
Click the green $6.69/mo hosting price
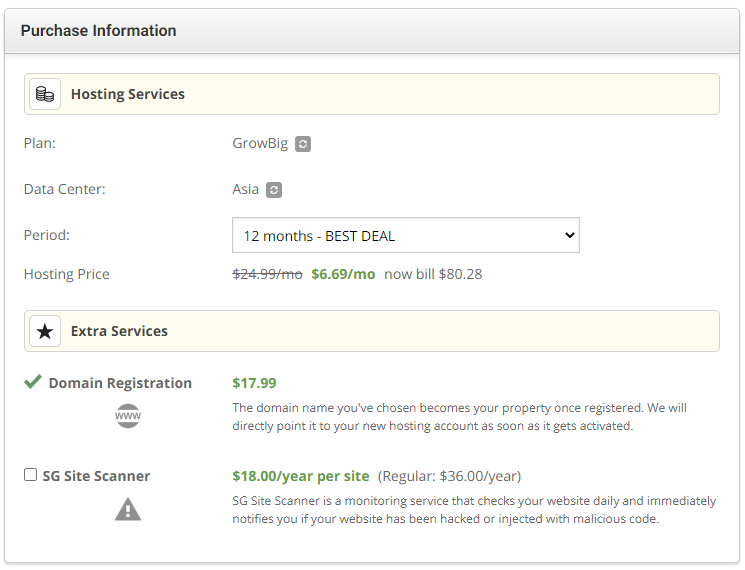(x=343, y=274)
